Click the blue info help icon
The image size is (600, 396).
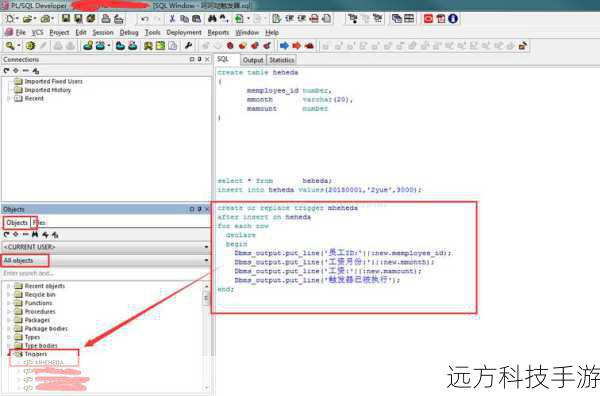click(x=453, y=18)
